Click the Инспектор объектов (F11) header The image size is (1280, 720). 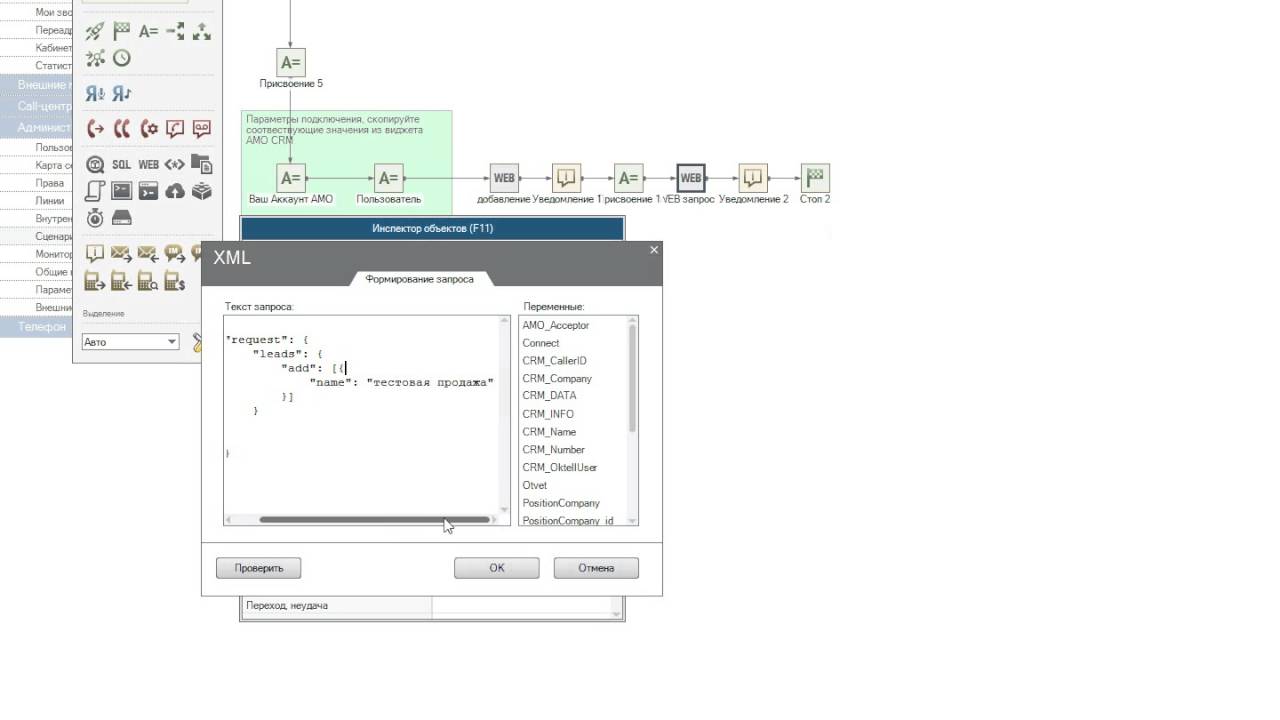pyautogui.click(x=432, y=229)
